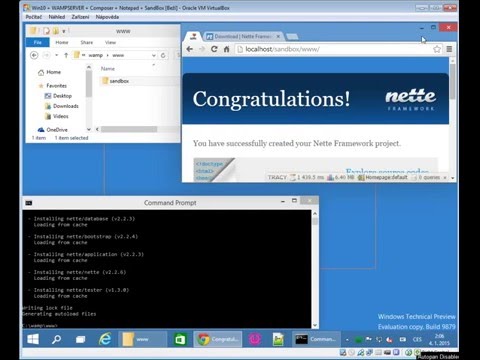
Task: Click the Chrome forward arrow button
Action: click(202, 49)
